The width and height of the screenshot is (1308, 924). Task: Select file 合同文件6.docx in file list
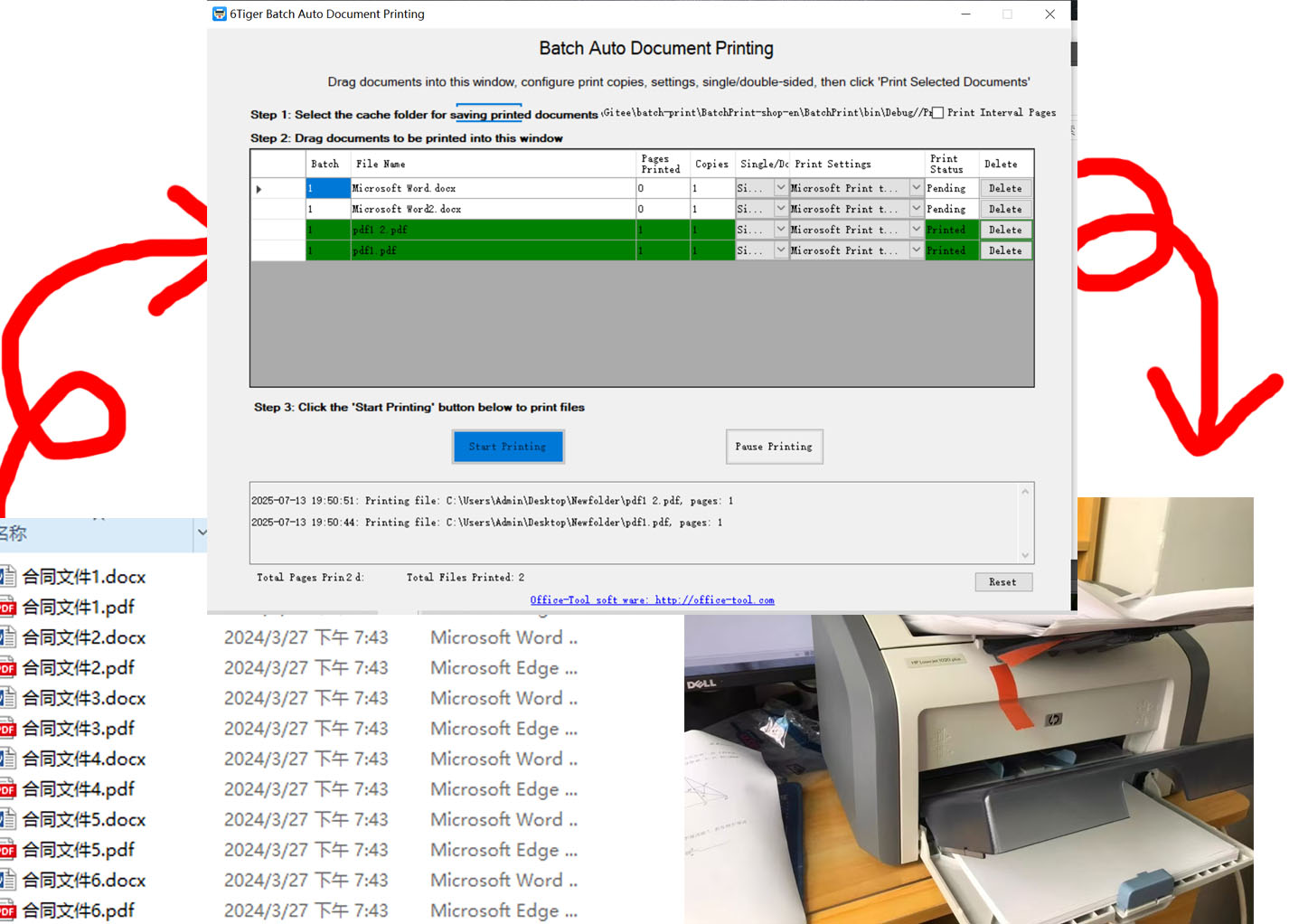84,880
